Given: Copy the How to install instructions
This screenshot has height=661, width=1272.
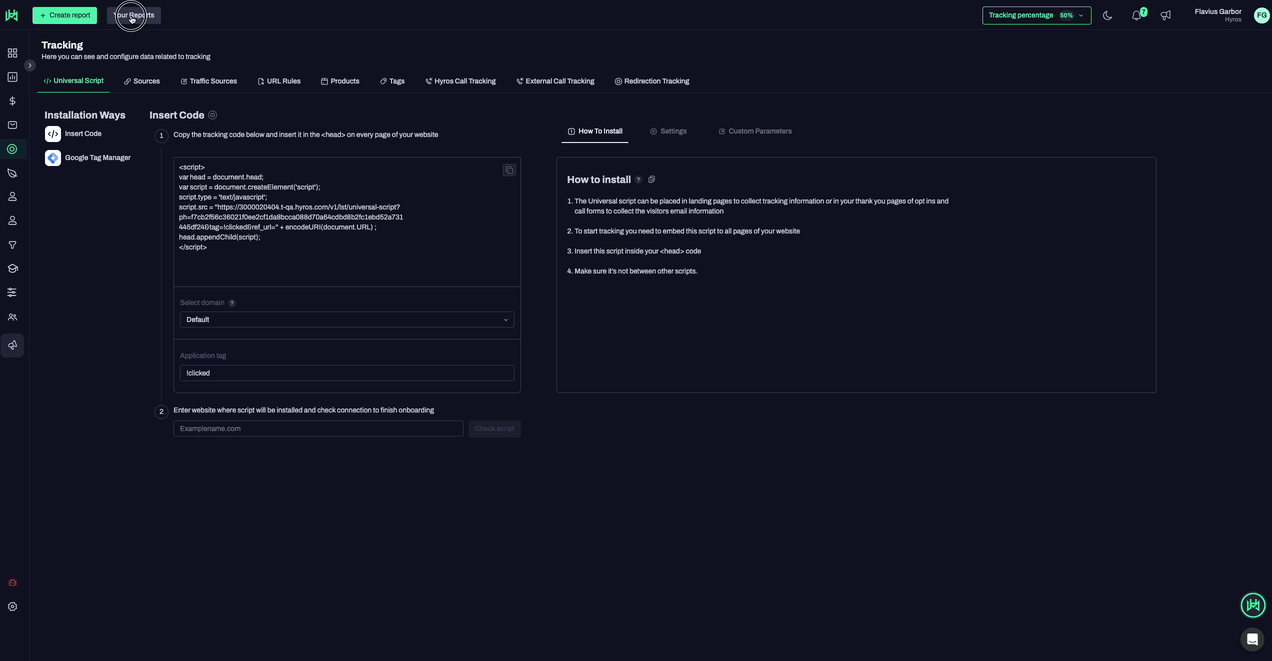Looking at the screenshot, I should coord(652,180).
